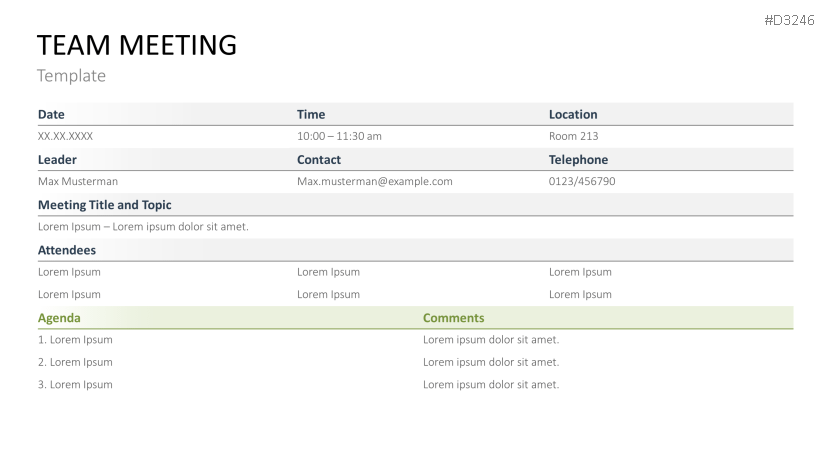Click the TEAM MEETING title text
Image resolution: width=829 pixels, height=466 pixels.
tap(137, 45)
